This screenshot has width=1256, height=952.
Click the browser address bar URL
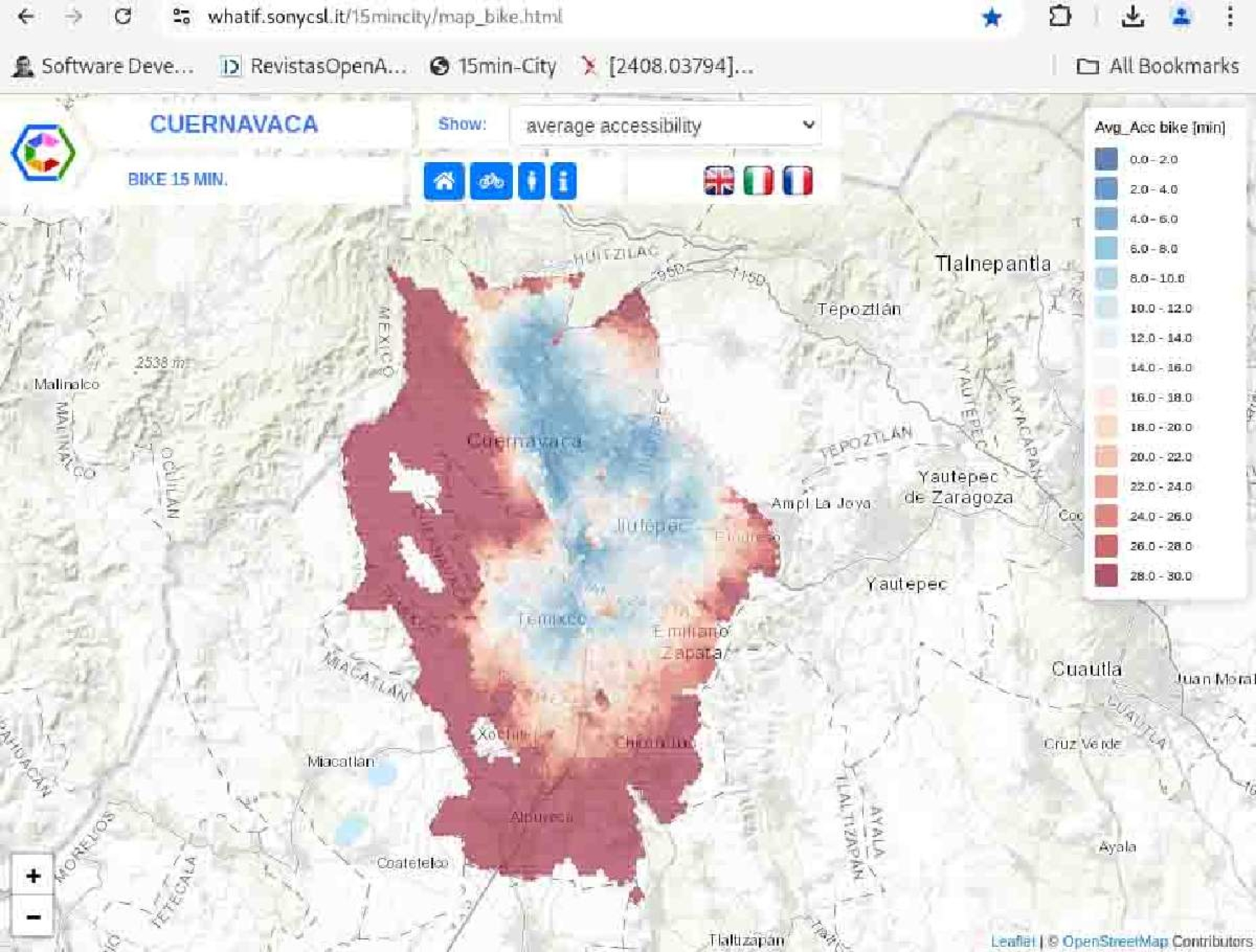tap(385, 17)
